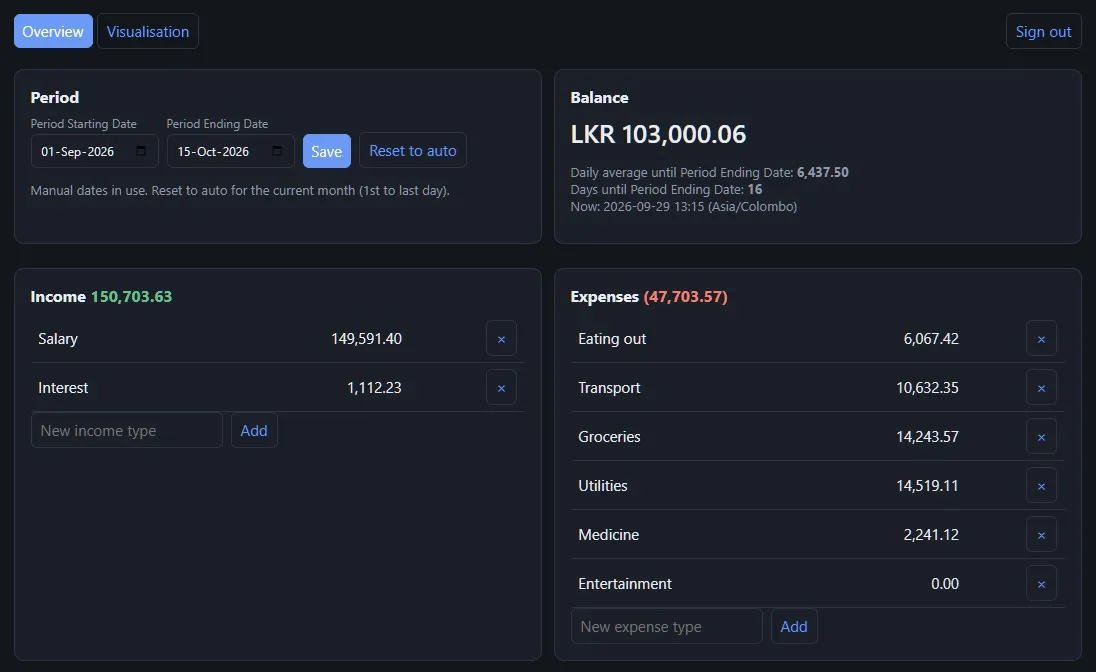Click the Interest income label

coord(63,388)
